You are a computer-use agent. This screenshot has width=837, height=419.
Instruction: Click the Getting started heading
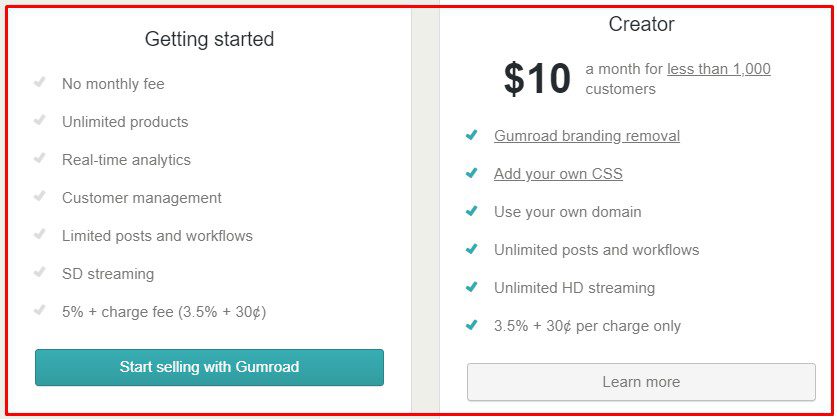[x=209, y=39]
